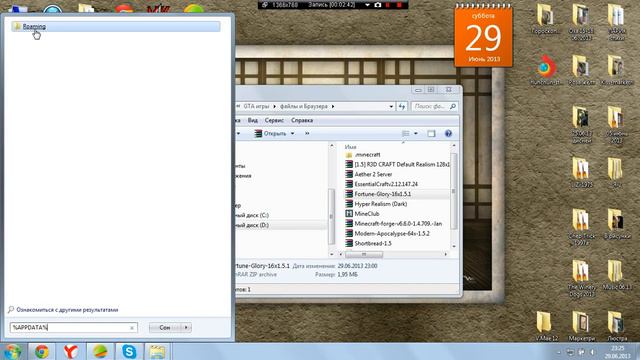The image size is (640, 360).
Task: Select EssentialCraftv2.12.147.24 archive
Action: point(381,184)
